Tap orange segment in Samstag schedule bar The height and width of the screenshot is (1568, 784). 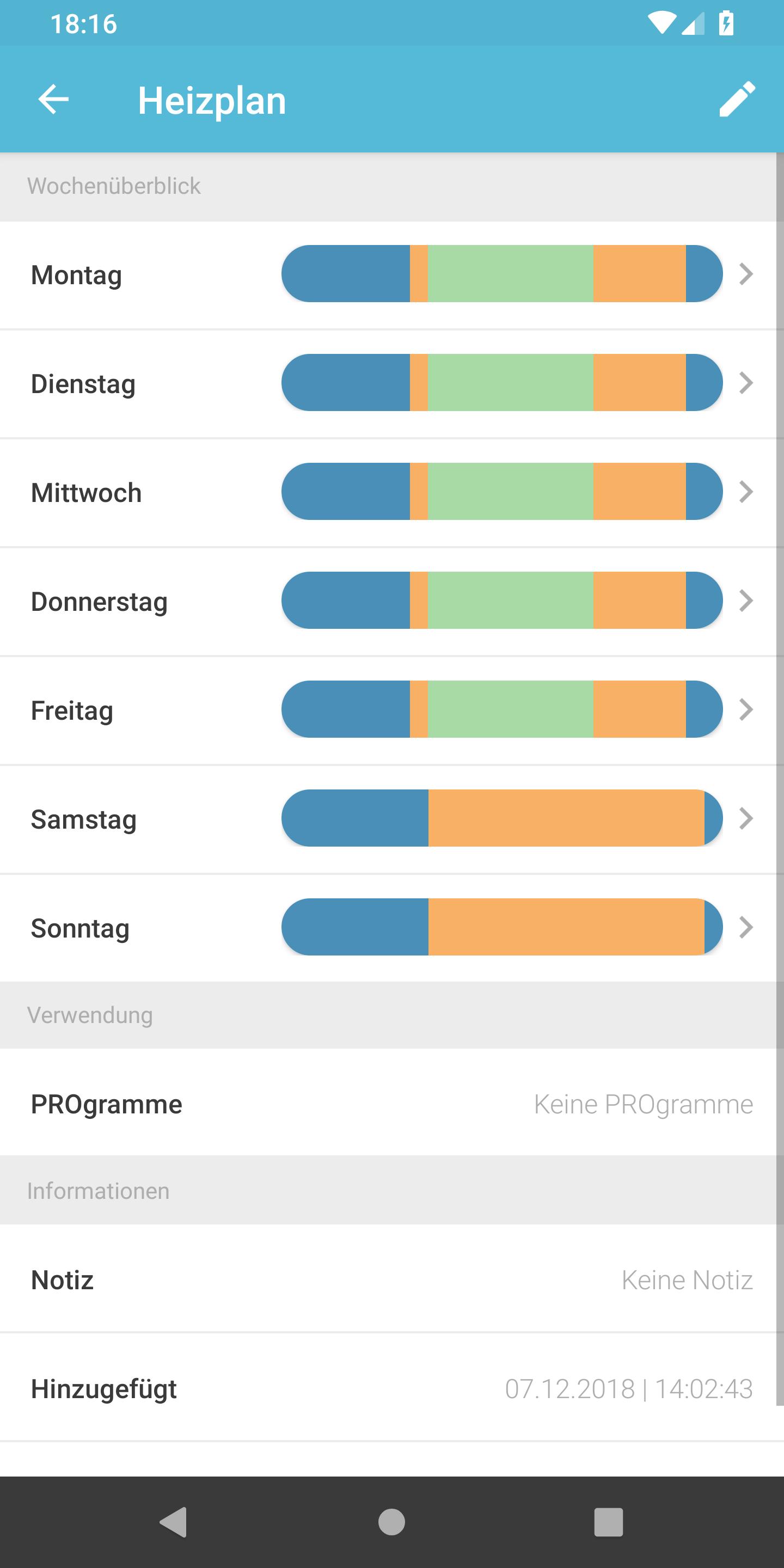pos(566,818)
